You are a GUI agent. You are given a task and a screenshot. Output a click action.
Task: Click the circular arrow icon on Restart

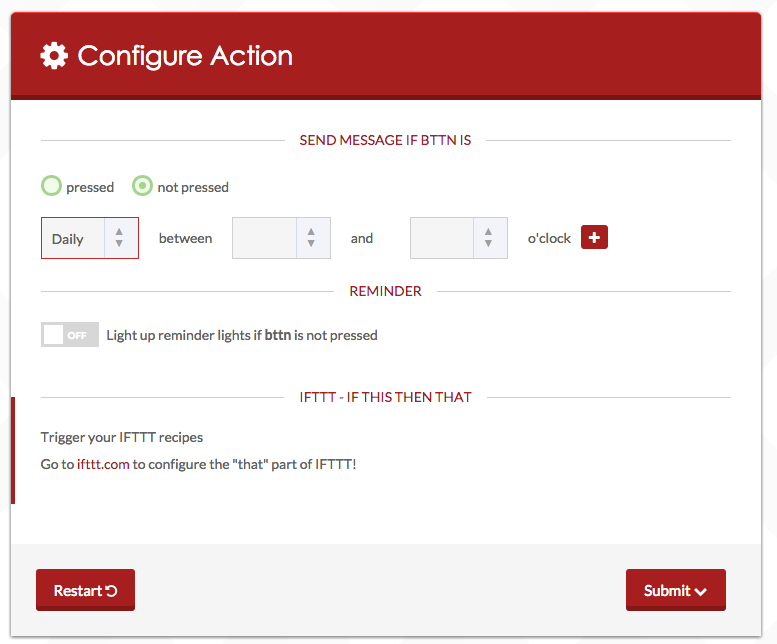coord(112,591)
